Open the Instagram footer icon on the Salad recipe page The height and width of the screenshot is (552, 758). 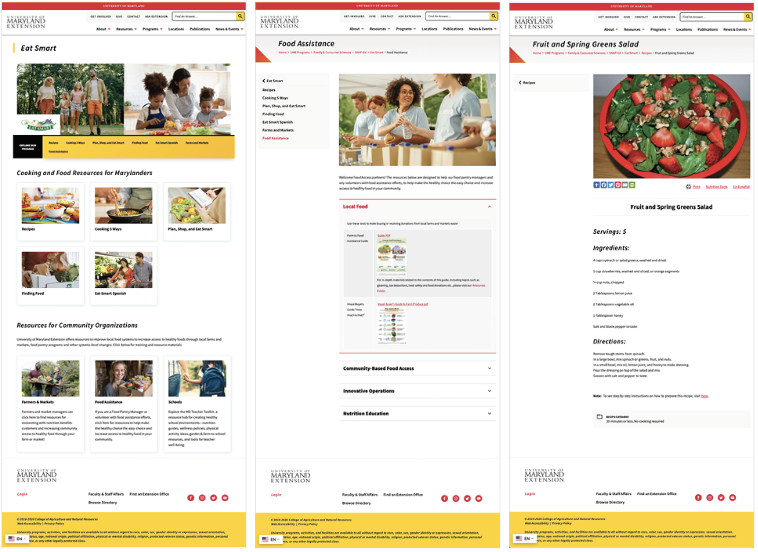click(x=710, y=498)
